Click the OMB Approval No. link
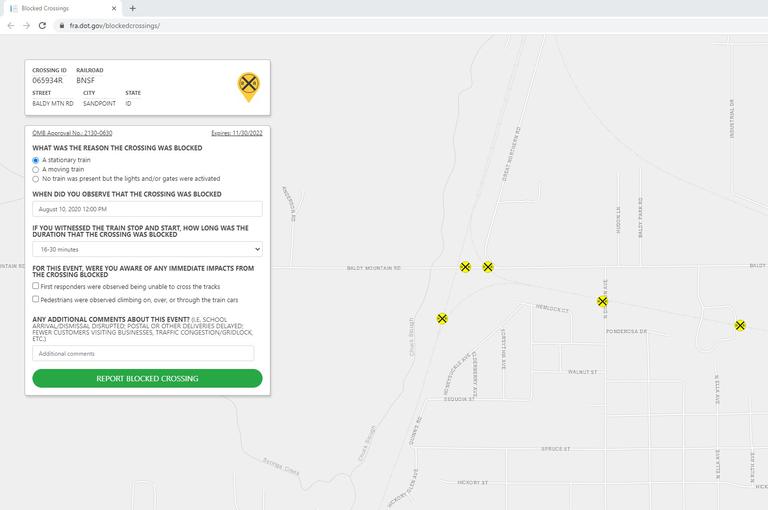Image resolution: width=768 pixels, height=510 pixels. 72,133
